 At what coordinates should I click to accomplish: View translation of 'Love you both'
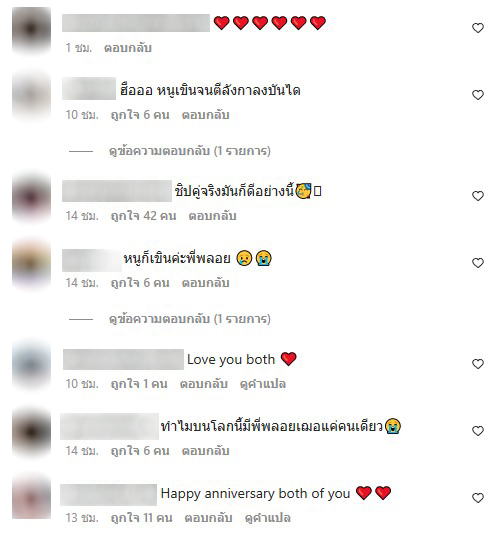pyautogui.click(x=263, y=384)
